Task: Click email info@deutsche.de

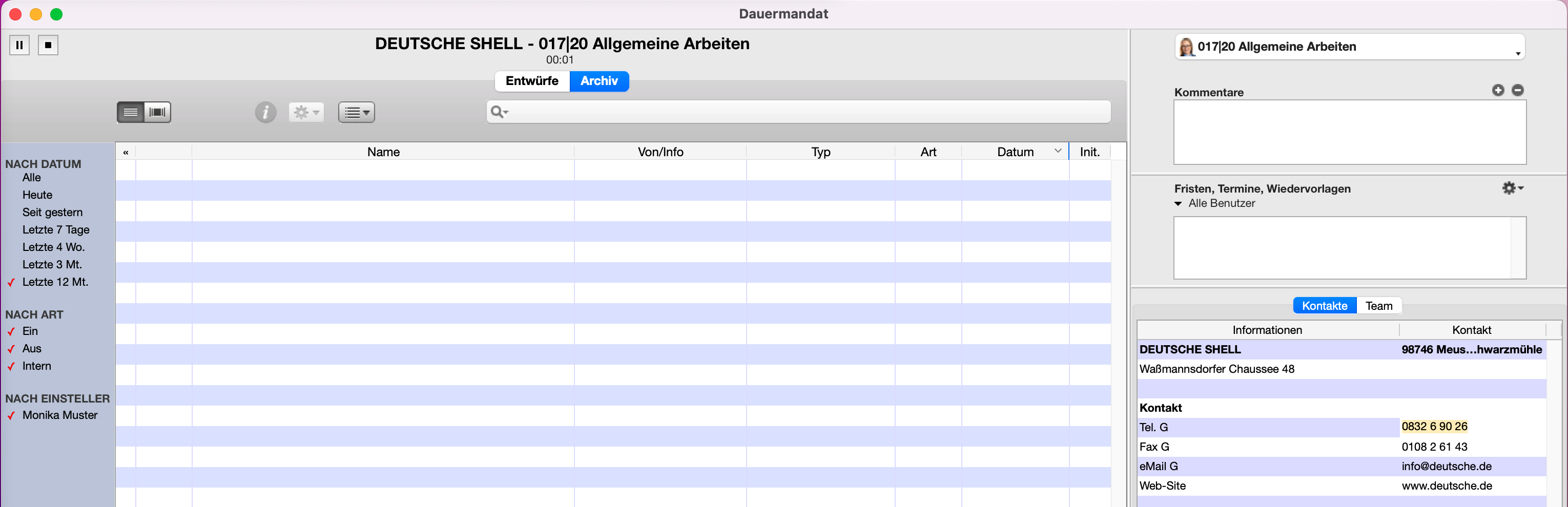Action: pos(1446,467)
